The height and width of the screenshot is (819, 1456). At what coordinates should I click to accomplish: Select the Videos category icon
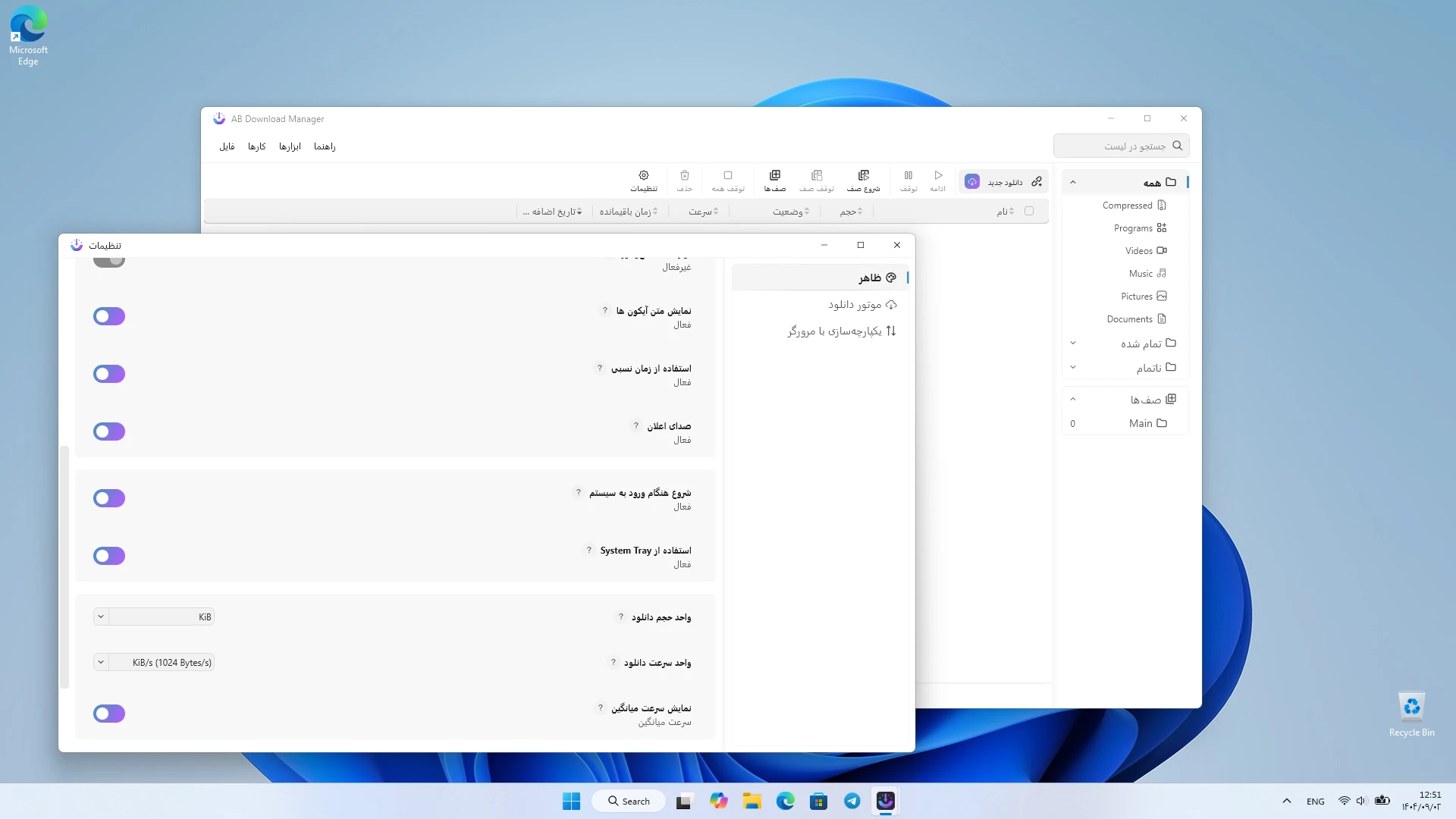pos(1161,251)
